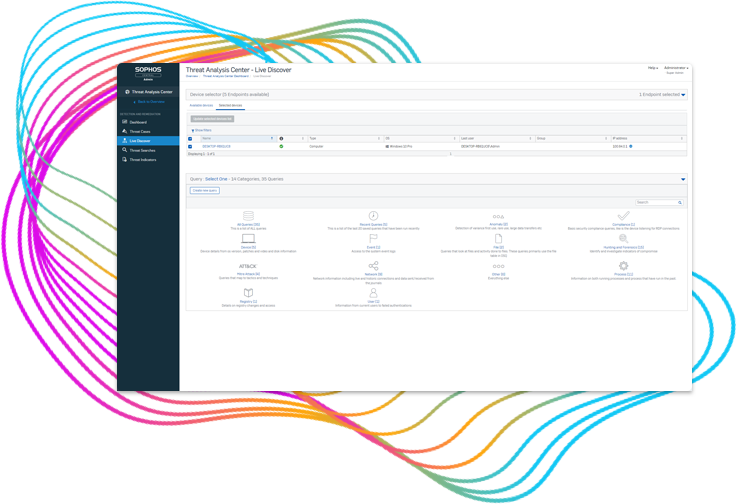Image resolution: width=737 pixels, height=504 pixels.
Task: Open the Administrator account dropdown
Action: pyautogui.click(x=676, y=68)
